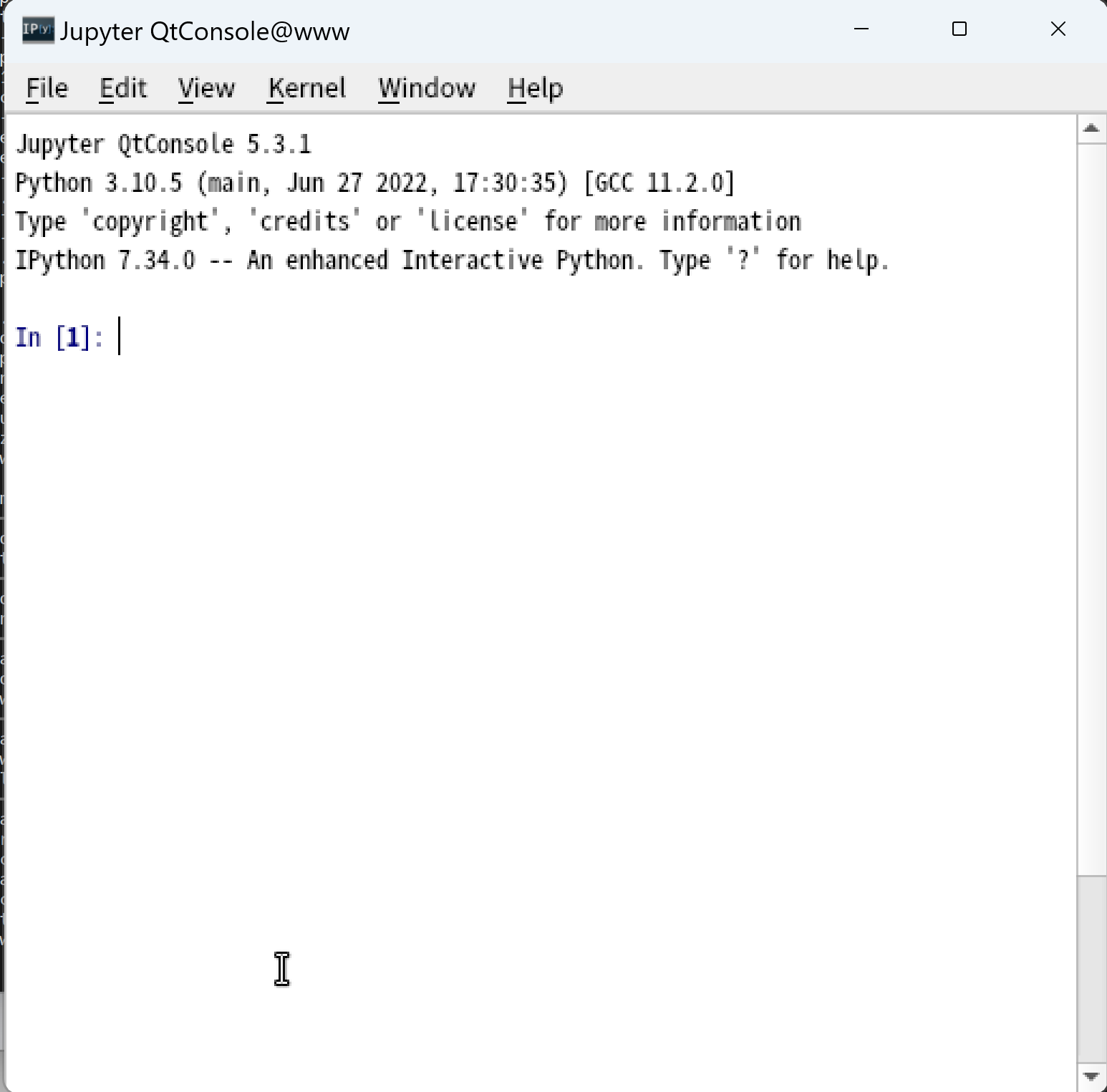Click the 'Jupyter QtConsole 5.3.1' text line
Viewport: 1107px width, 1092px height.
pyautogui.click(x=163, y=144)
